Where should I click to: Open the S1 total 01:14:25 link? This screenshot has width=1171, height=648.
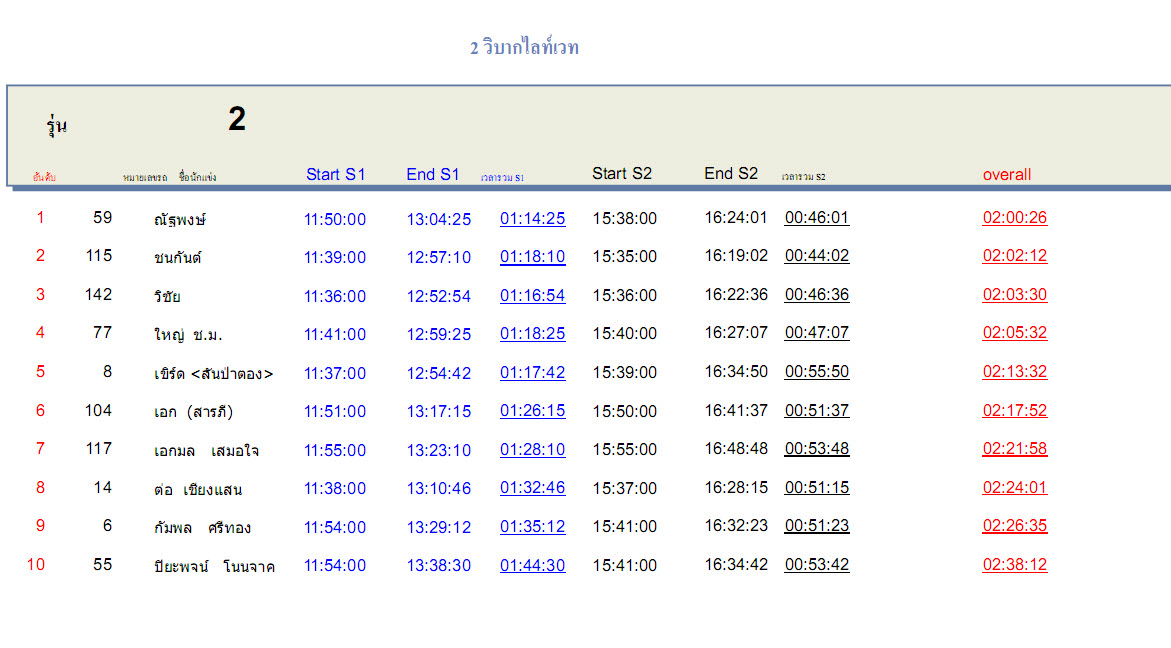tap(532, 219)
